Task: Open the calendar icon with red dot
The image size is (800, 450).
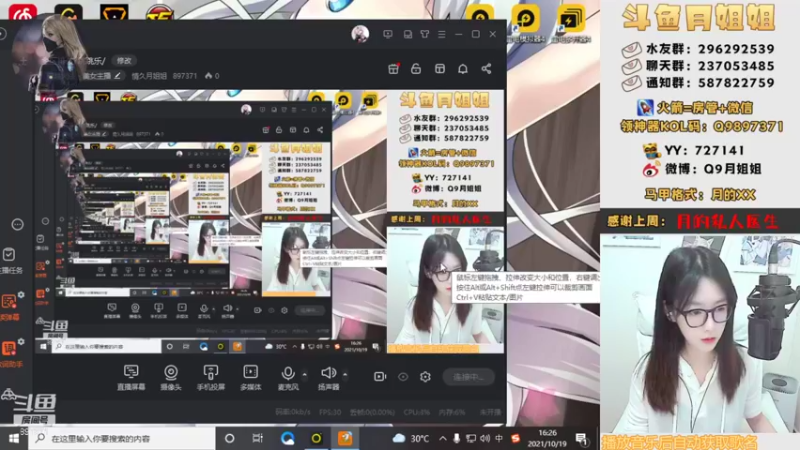Action: [x=393, y=68]
